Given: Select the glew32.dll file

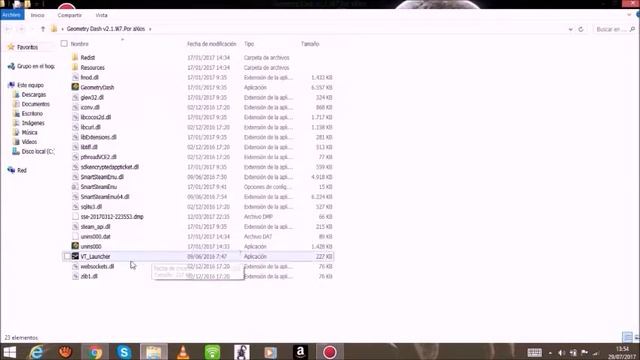Looking at the screenshot, I should [x=92, y=97].
